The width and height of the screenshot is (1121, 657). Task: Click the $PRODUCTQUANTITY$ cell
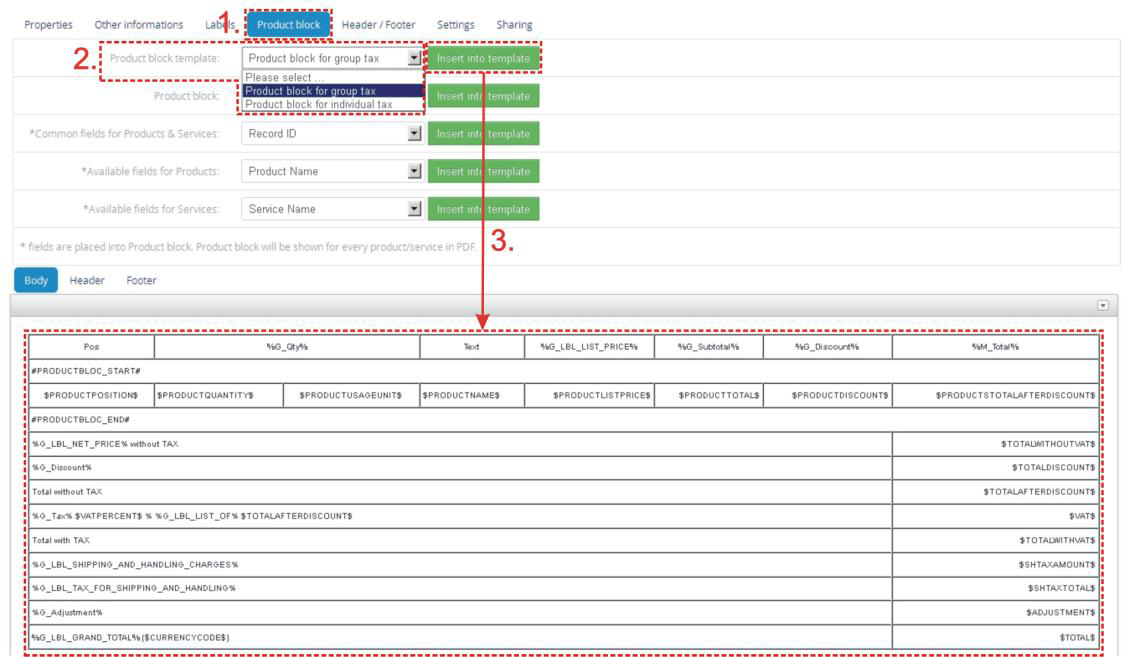tap(219, 395)
